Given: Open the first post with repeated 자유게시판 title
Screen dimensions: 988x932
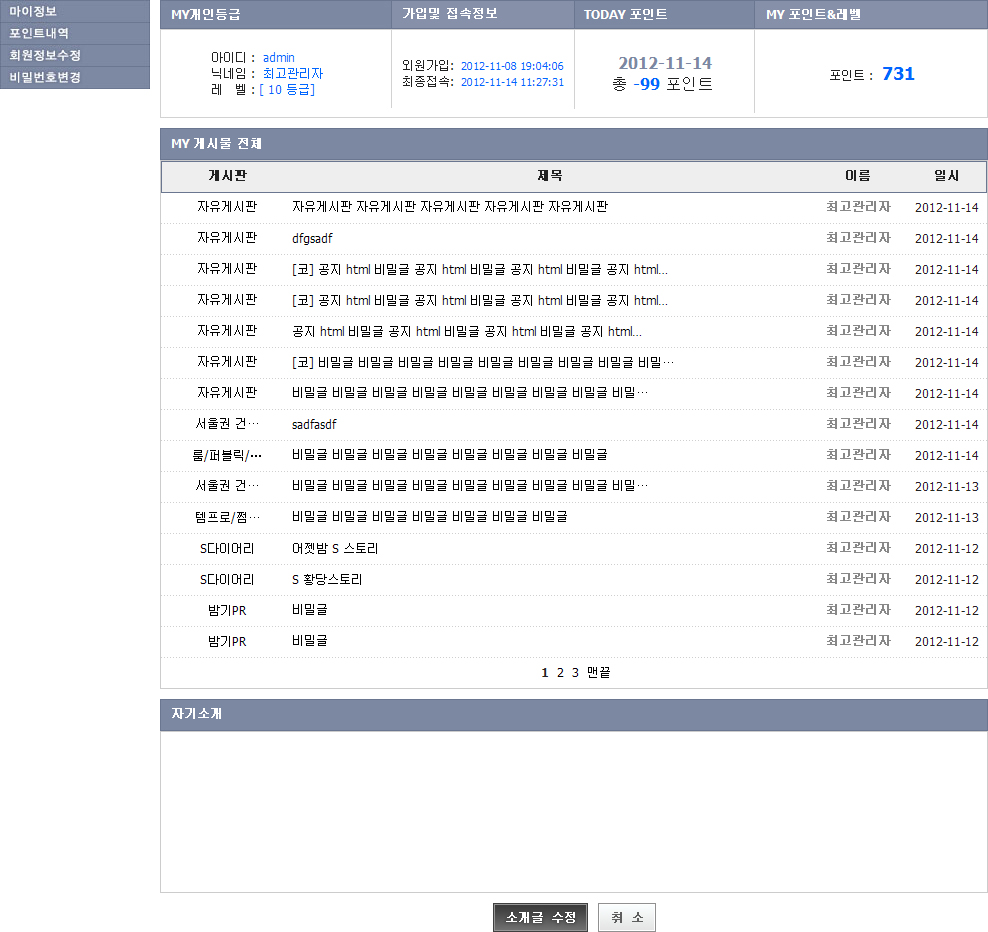Looking at the screenshot, I should click(x=449, y=207).
